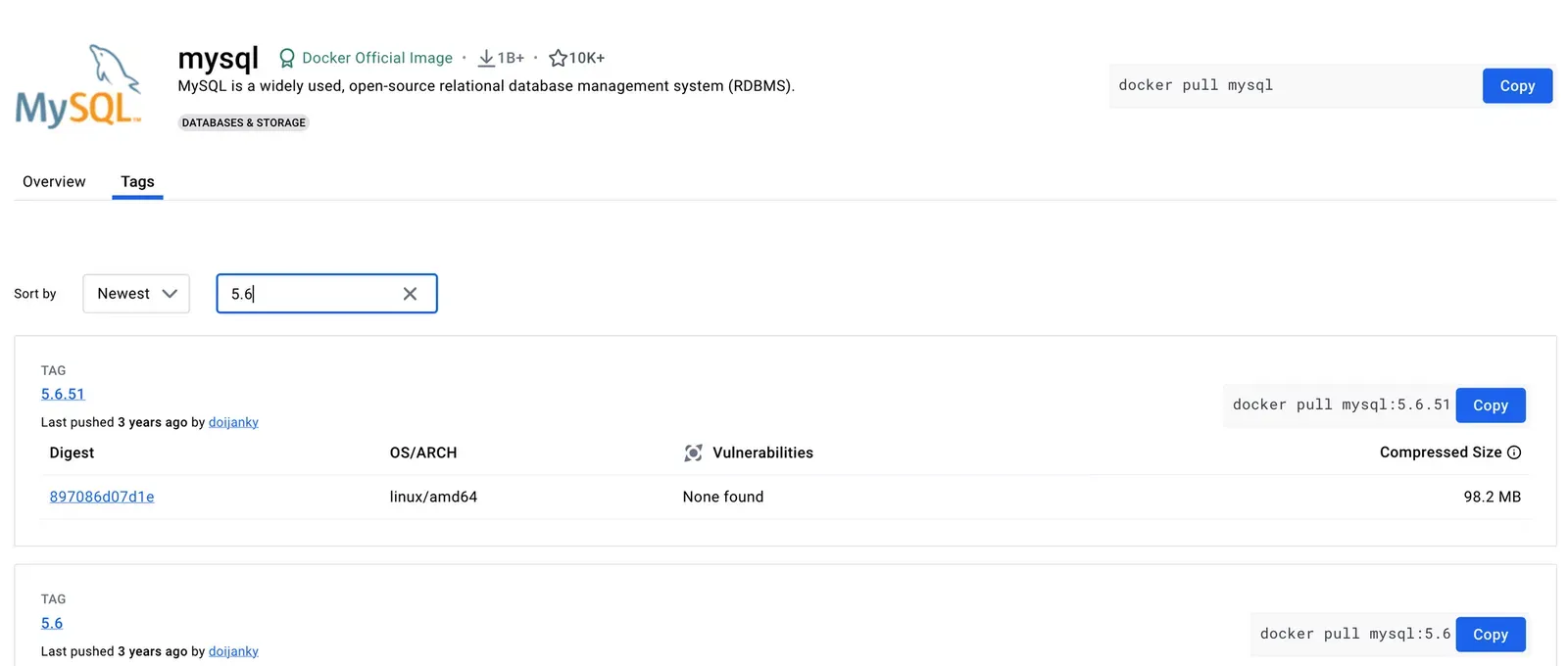Switch to the Overview tab

(54, 182)
